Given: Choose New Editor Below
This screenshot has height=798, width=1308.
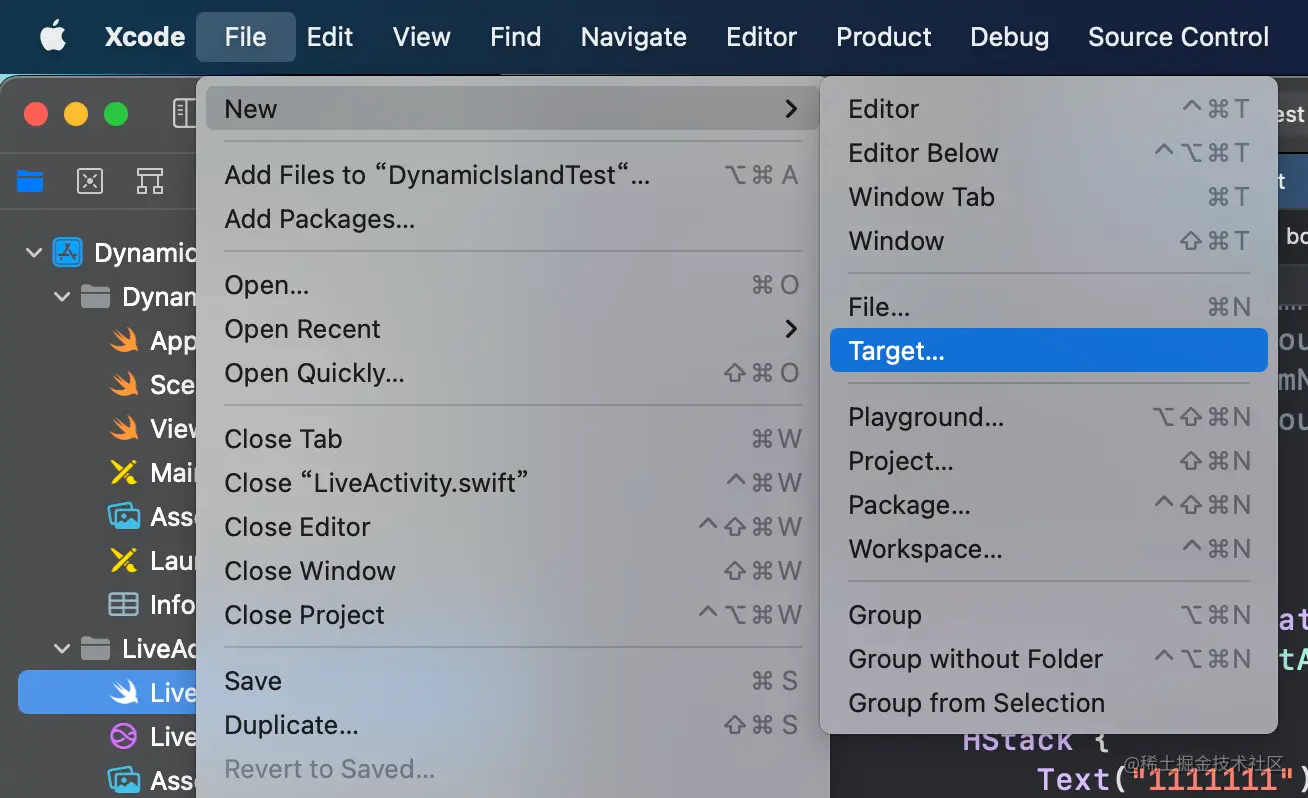Looking at the screenshot, I should point(1049,153).
